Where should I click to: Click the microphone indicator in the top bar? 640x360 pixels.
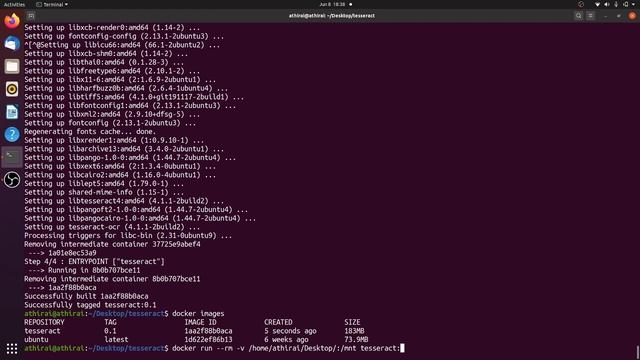click(x=616, y=4)
